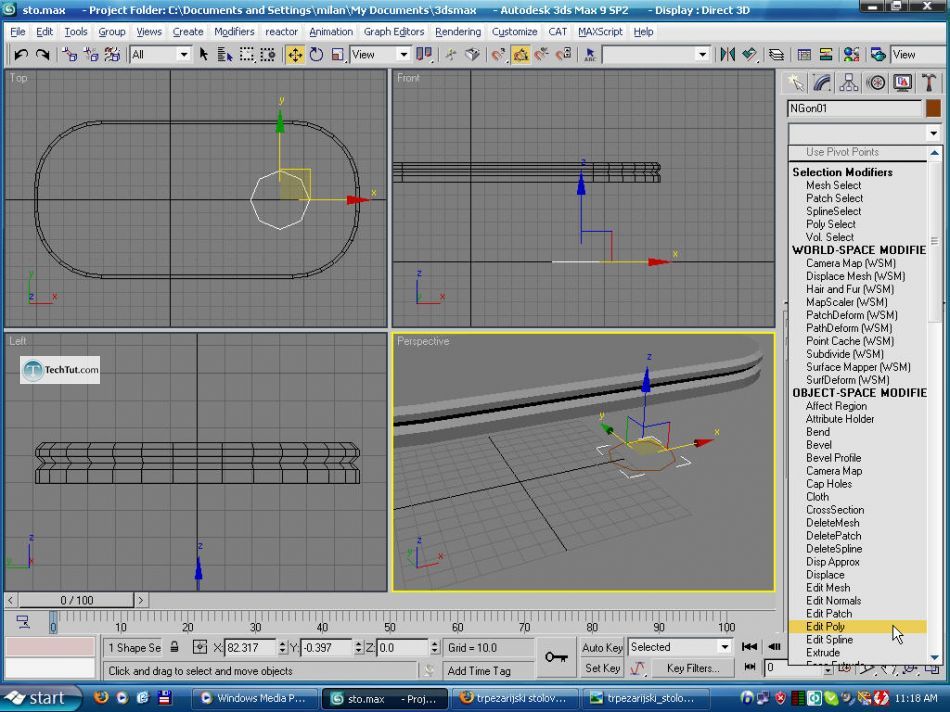Open the render type View dropdown
The height and width of the screenshot is (712, 950).
917,55
